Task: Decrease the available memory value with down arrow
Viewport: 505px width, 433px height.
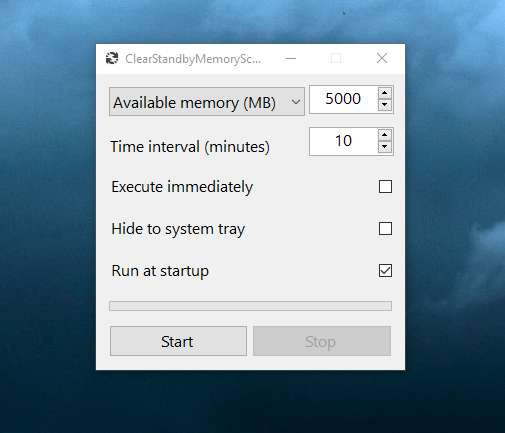Action: point(385,105)
